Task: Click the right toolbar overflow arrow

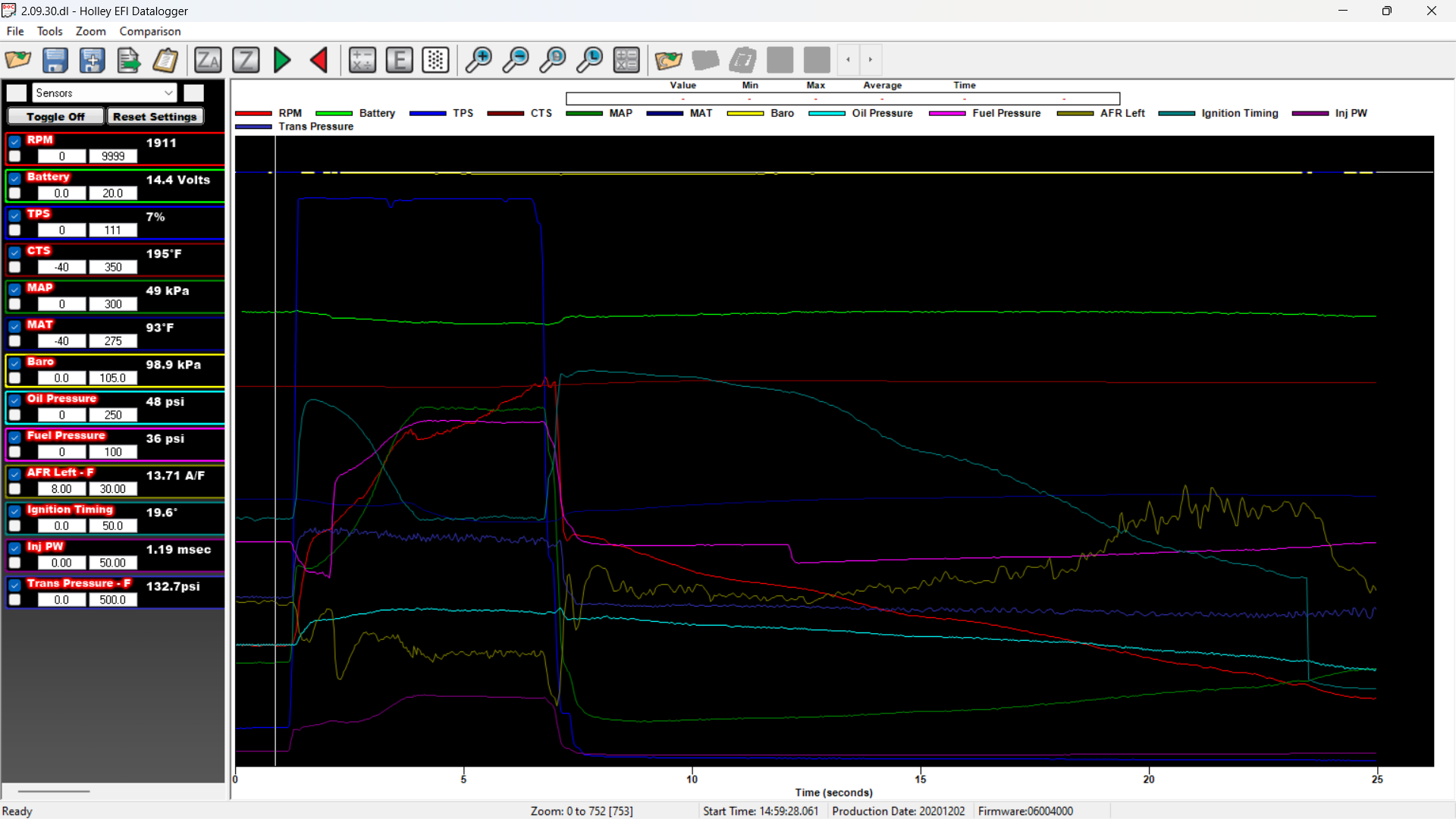Action: click(871, 60)
